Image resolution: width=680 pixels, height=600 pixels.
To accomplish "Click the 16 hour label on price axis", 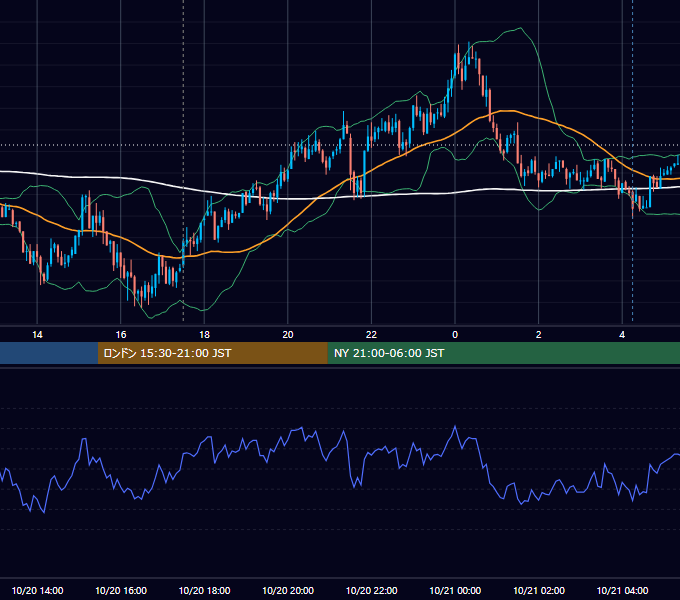I will [x=121, y=335].
